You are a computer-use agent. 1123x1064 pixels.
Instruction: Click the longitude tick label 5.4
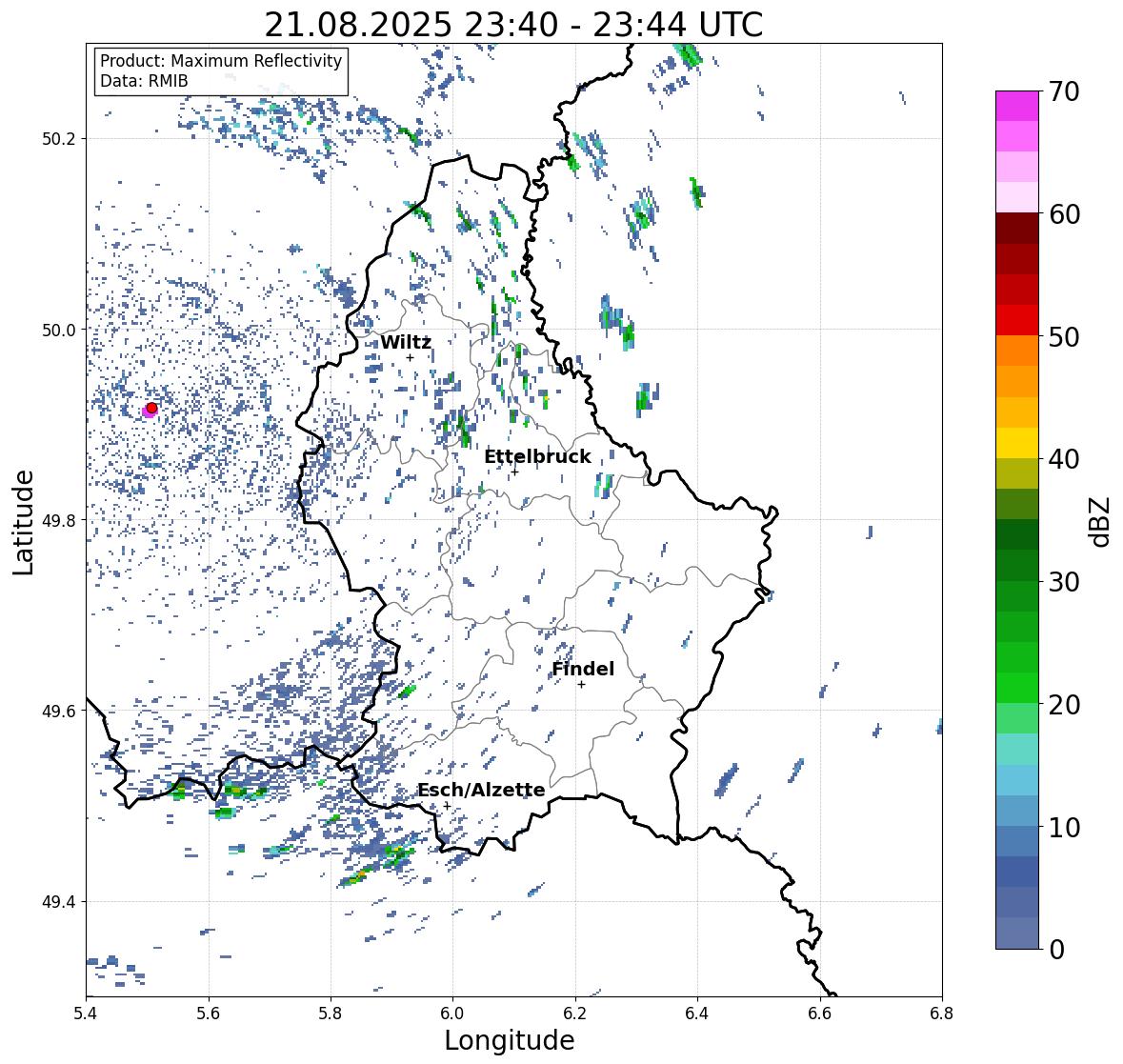pyautogui.click(x=86, y=1013)
